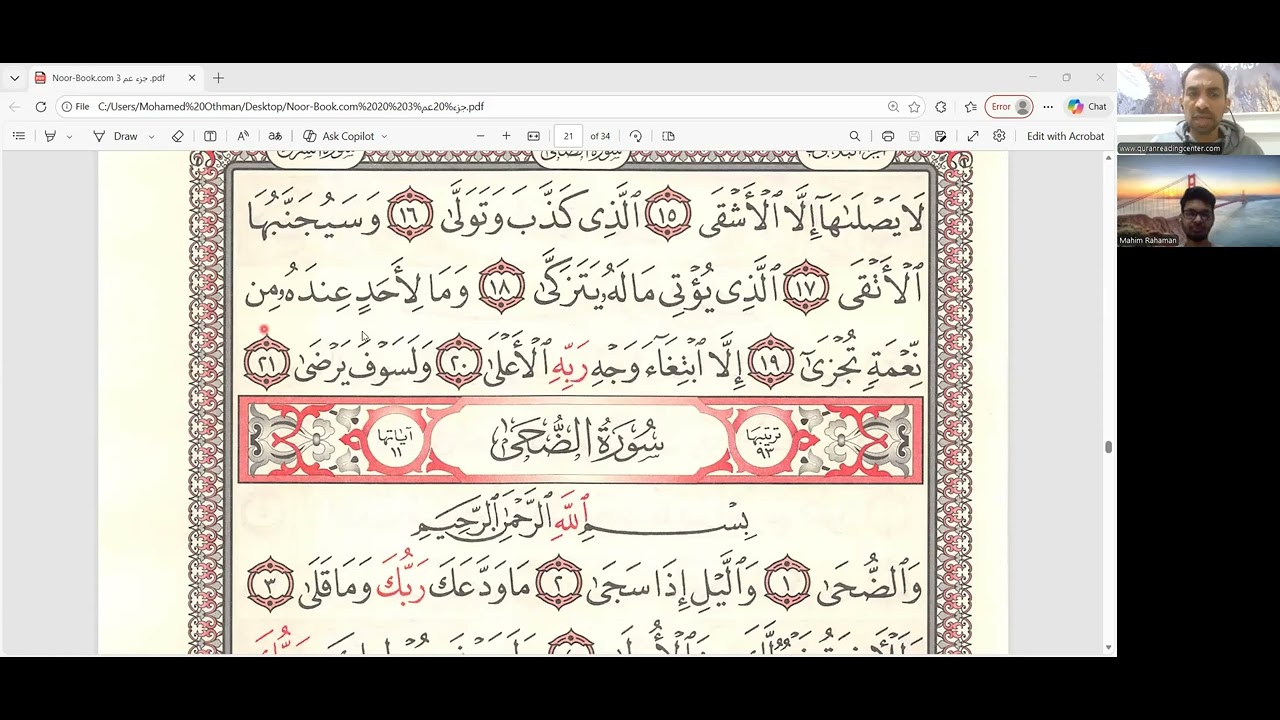Open the tab search dropdown
This screenshot has width=1280, height=720.
tap(14, 77)
